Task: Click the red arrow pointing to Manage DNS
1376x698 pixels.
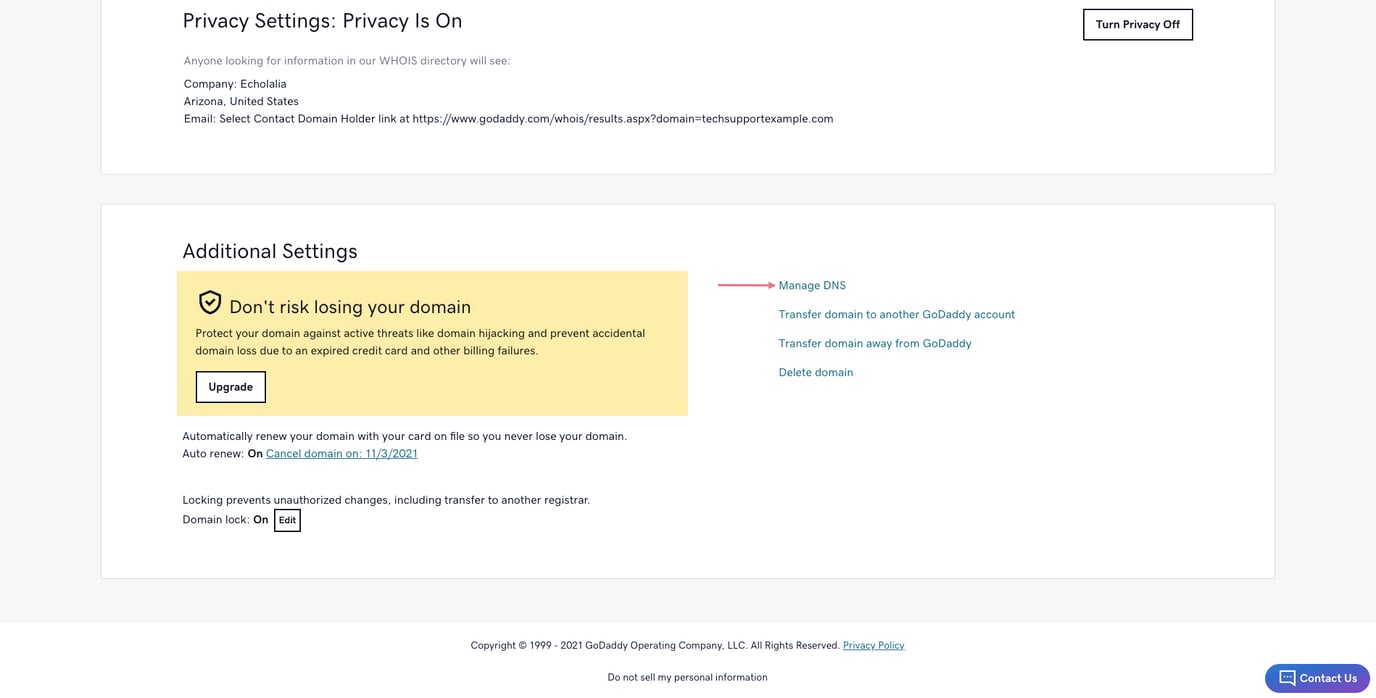Action: [x=746, y=284]
